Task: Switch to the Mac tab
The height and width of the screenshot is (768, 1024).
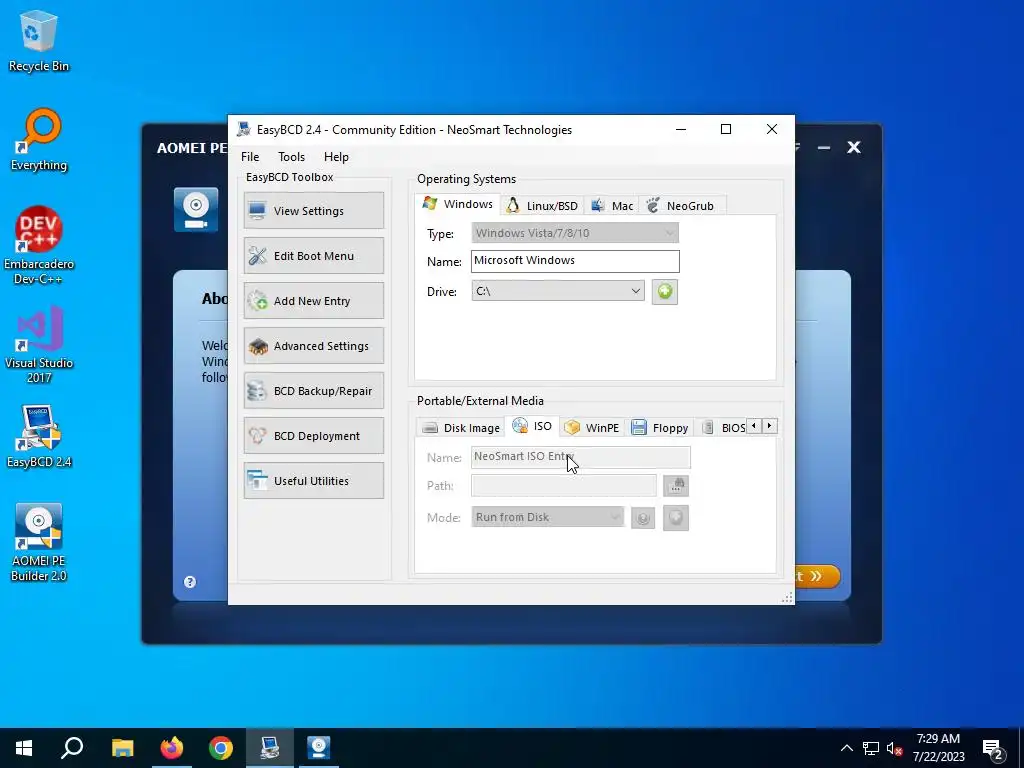Action: pos(612,206)
